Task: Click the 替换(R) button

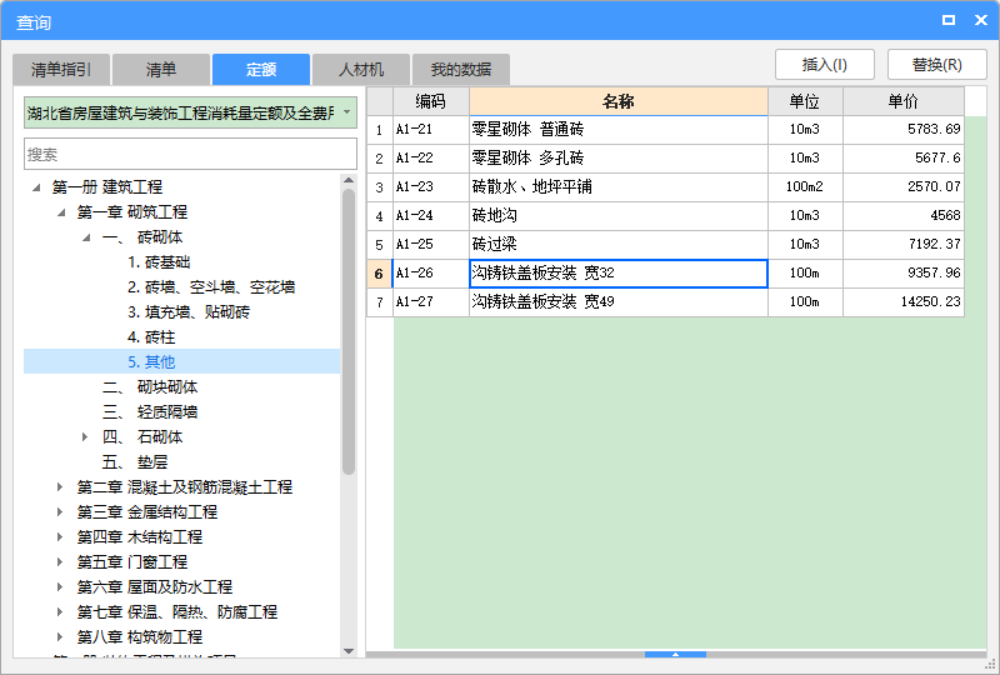Action: tap(937, 64)
